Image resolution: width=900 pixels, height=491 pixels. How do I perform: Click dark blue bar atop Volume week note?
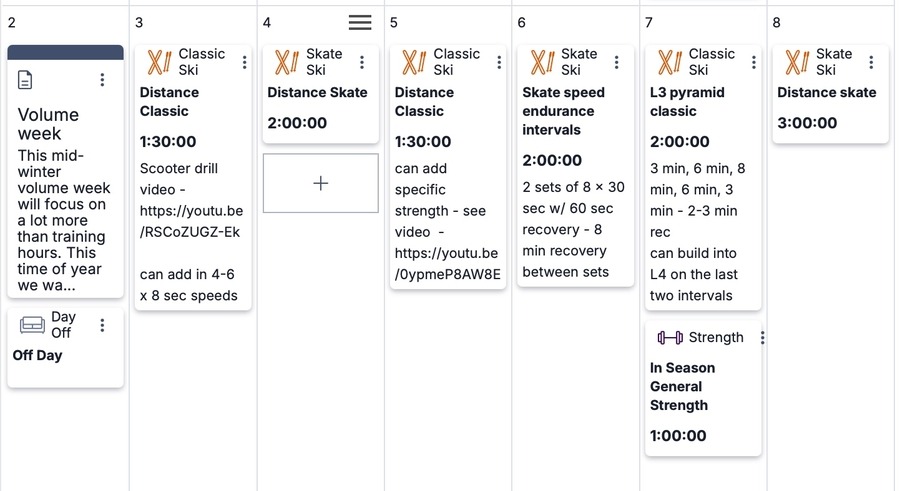[x=65, y=52]
